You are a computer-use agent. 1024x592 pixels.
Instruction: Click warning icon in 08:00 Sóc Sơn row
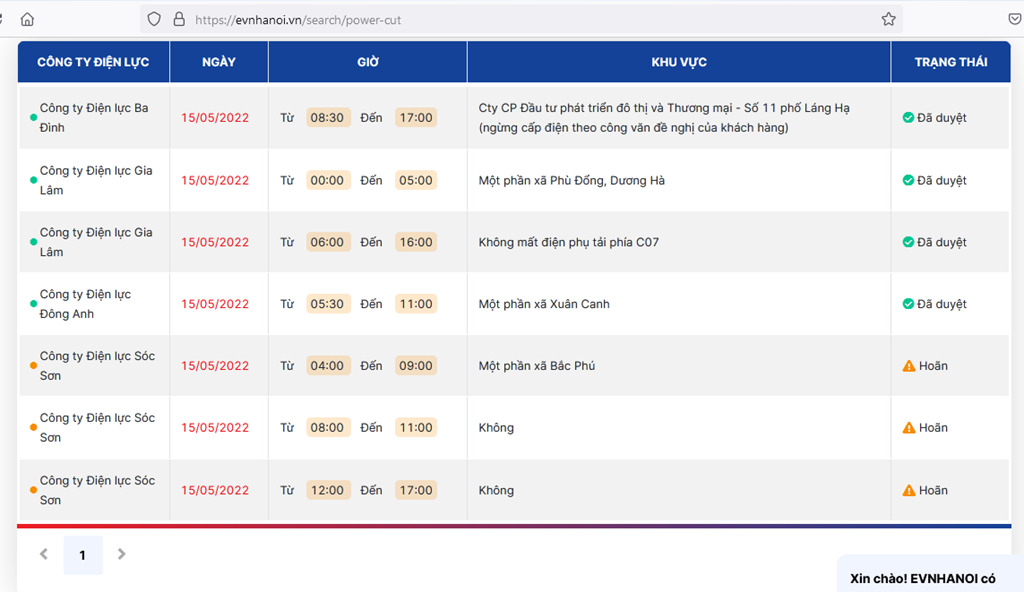[908, 428]
